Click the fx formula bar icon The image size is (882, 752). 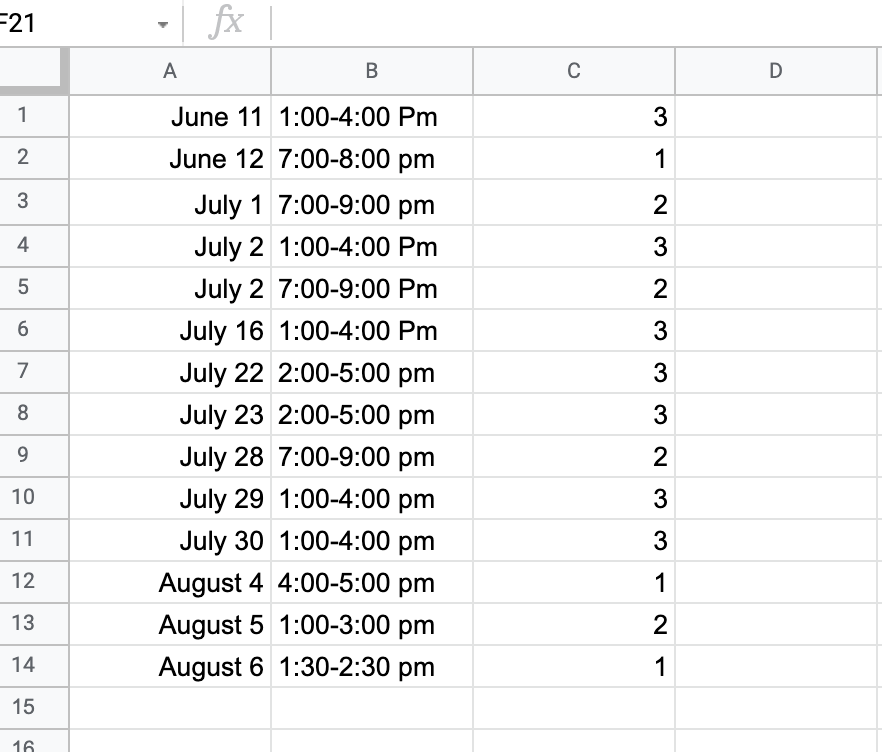click(x=226, y=23)
